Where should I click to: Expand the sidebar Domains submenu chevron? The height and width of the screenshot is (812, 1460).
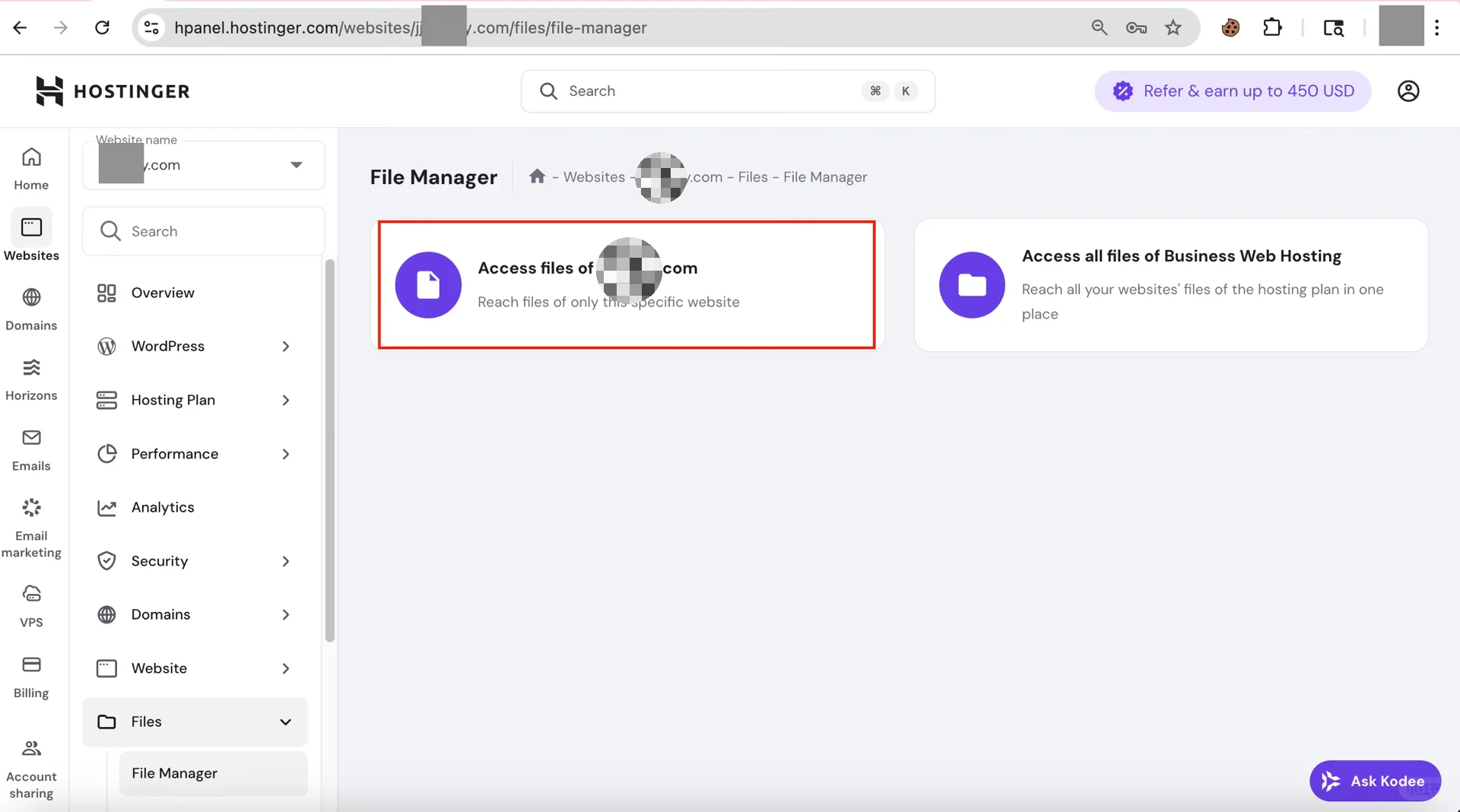[286, 615]
